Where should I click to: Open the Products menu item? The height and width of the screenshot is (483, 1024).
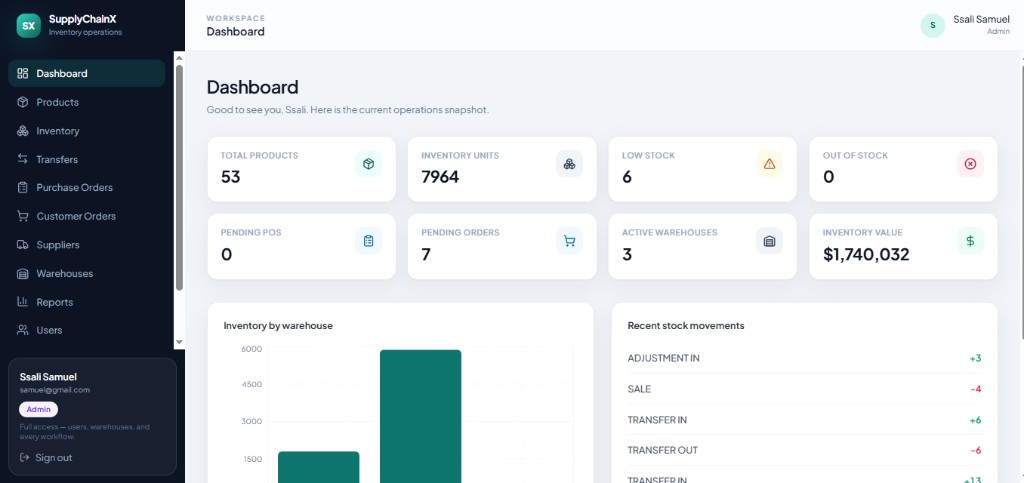[87, 102]
